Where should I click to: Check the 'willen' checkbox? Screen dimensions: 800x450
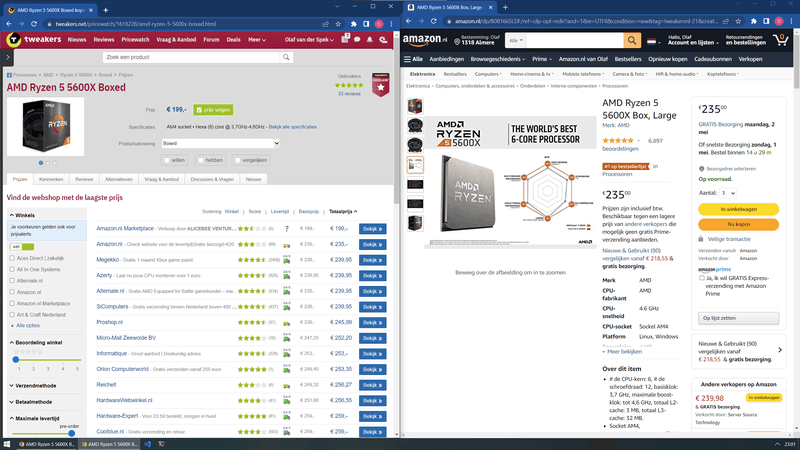(x=166, y=160)
